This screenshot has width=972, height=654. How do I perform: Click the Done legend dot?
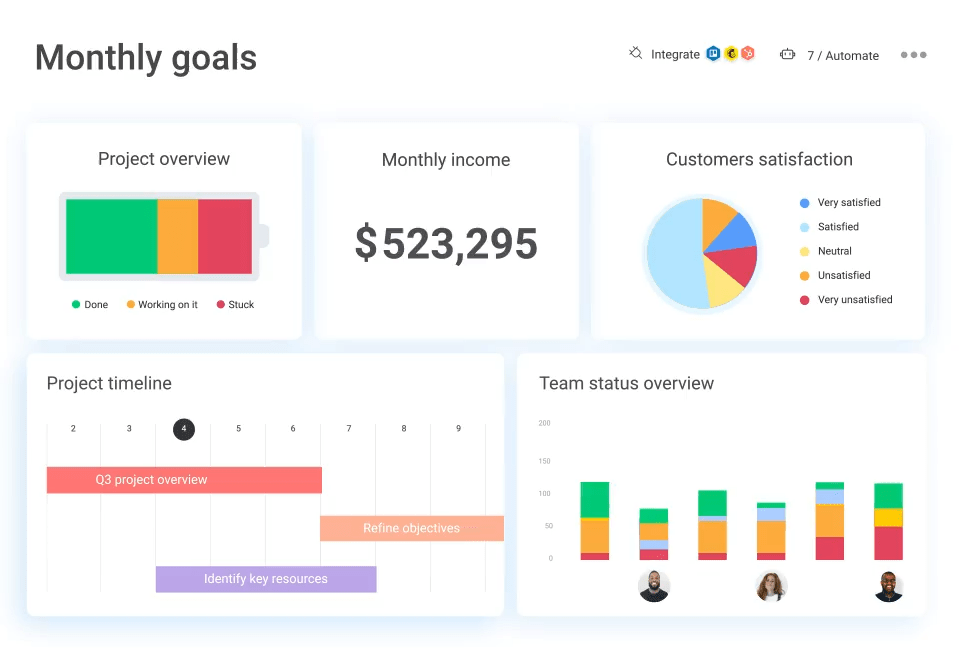click(76, 304)
